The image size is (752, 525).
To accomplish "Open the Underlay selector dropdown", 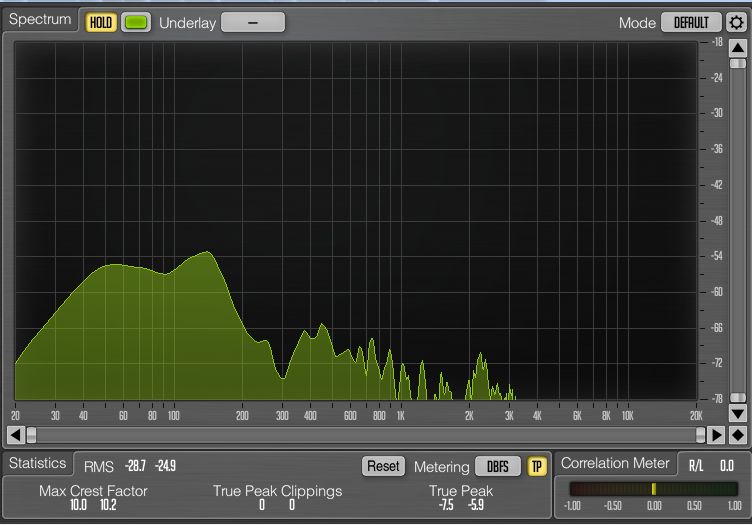I will point(252,22).
